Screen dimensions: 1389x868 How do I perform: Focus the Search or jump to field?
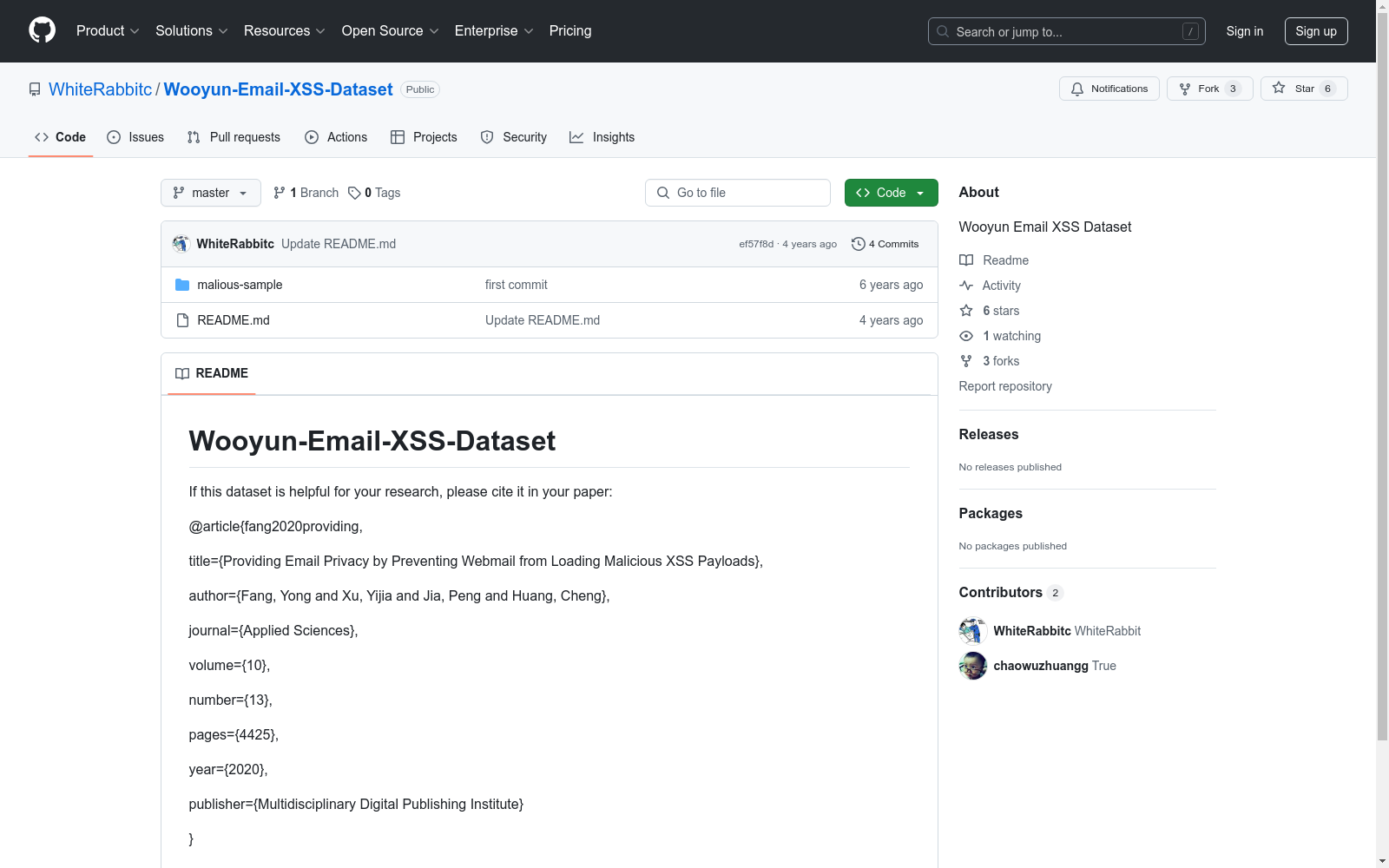click(x=1066, y=31)
